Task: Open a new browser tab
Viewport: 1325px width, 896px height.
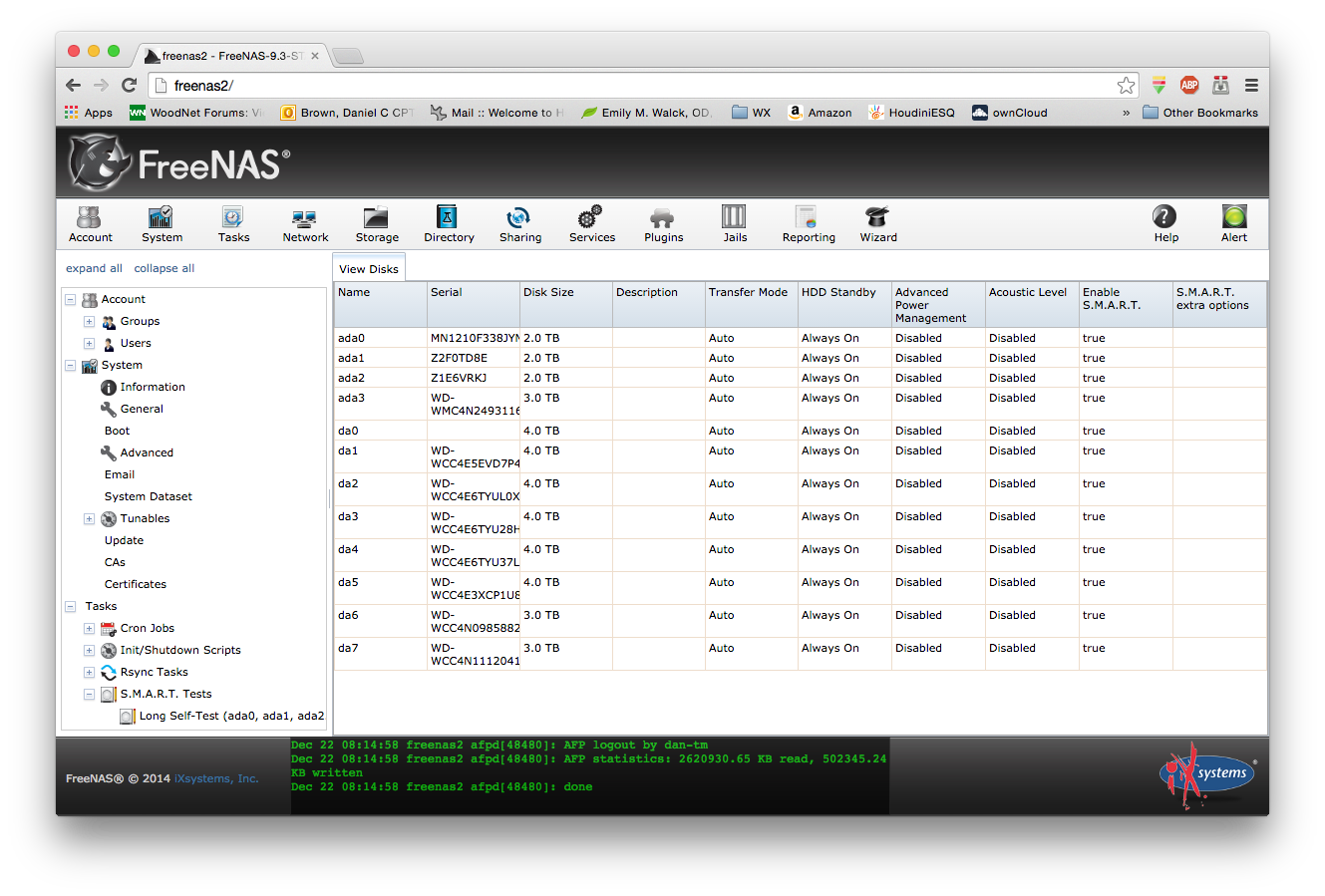Action: point(348,56)
